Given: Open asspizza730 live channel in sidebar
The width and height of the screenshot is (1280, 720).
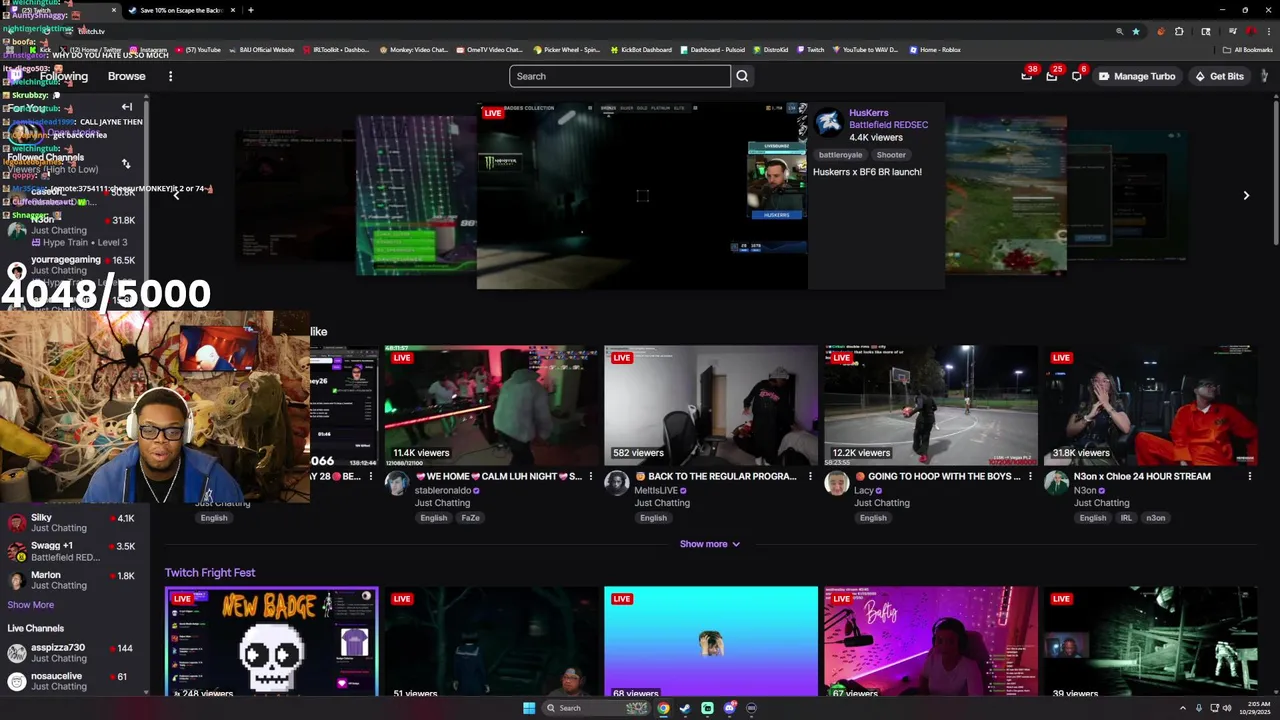Looking at the screenshot, I should coord(72,653).
